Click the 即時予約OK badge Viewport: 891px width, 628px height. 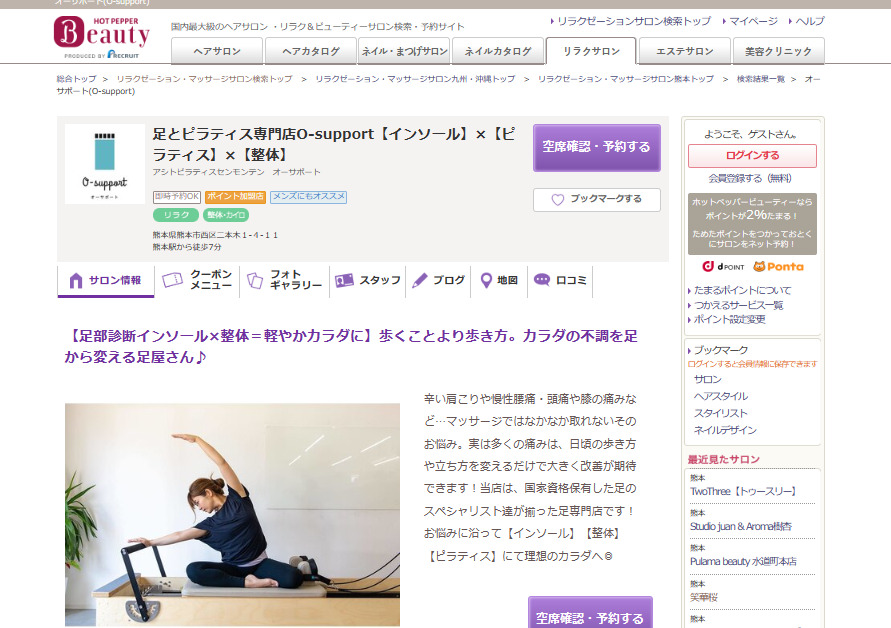[x=177, y=197]
